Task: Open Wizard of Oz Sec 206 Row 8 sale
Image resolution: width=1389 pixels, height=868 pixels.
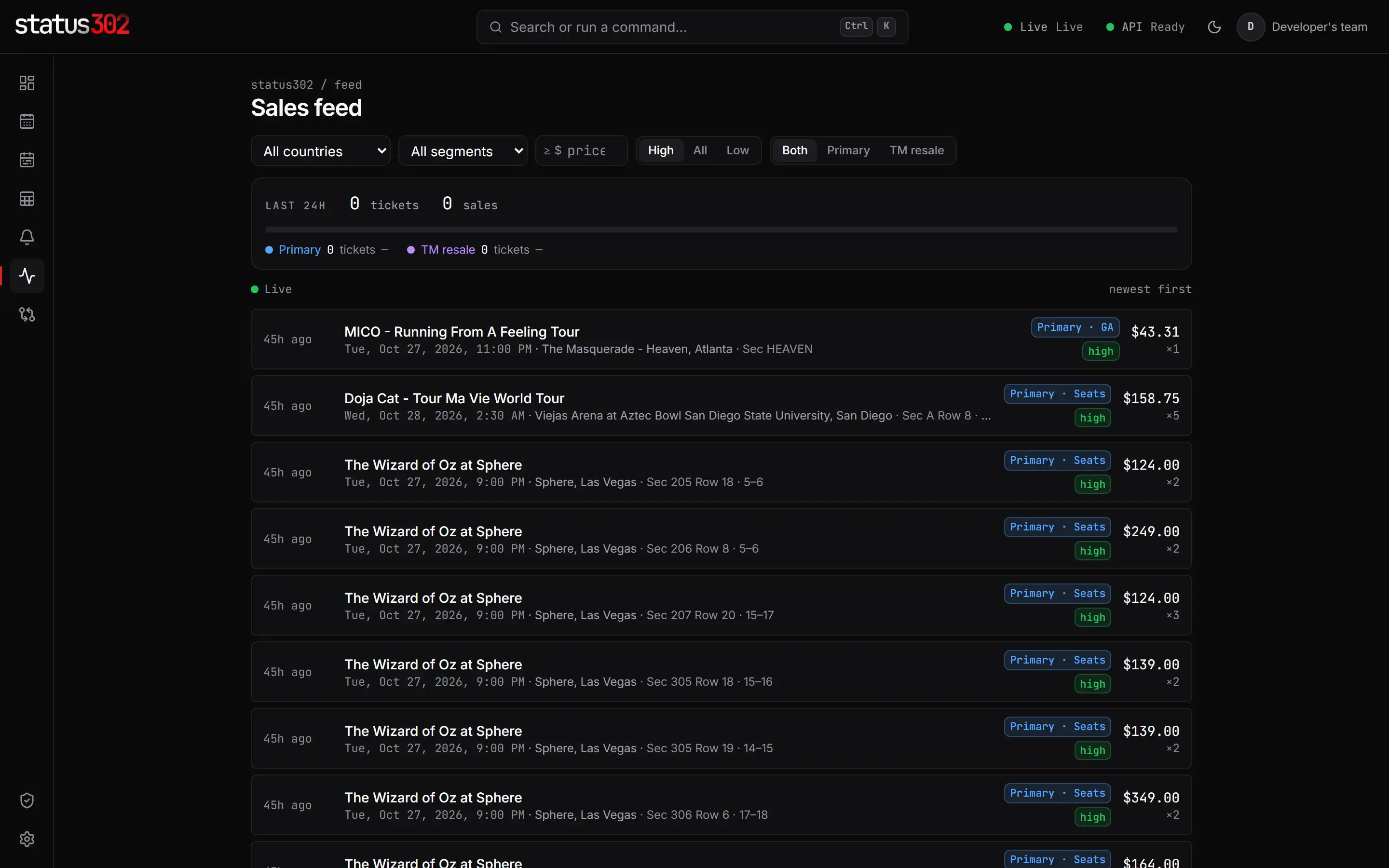Action: click(x=721, y=539)
